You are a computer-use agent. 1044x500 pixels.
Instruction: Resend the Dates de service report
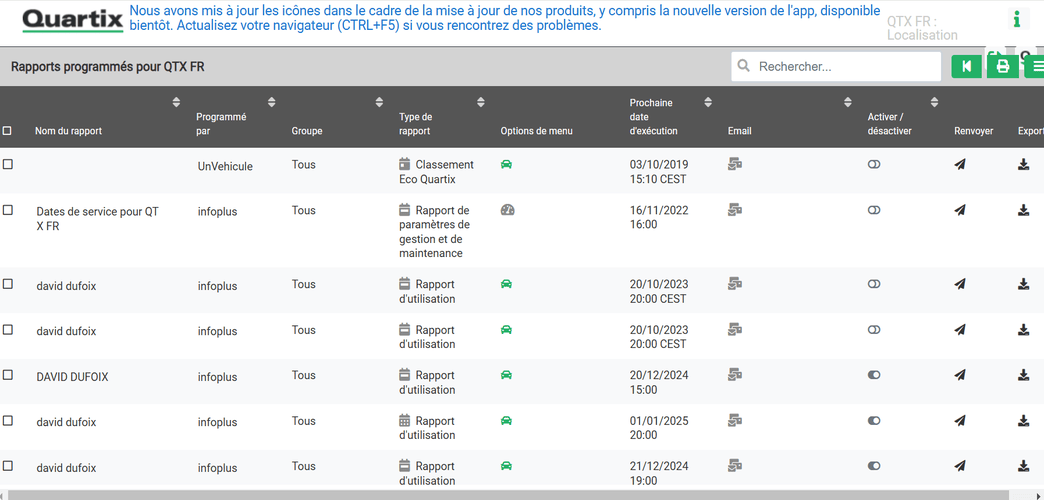(x=959, y=210)
